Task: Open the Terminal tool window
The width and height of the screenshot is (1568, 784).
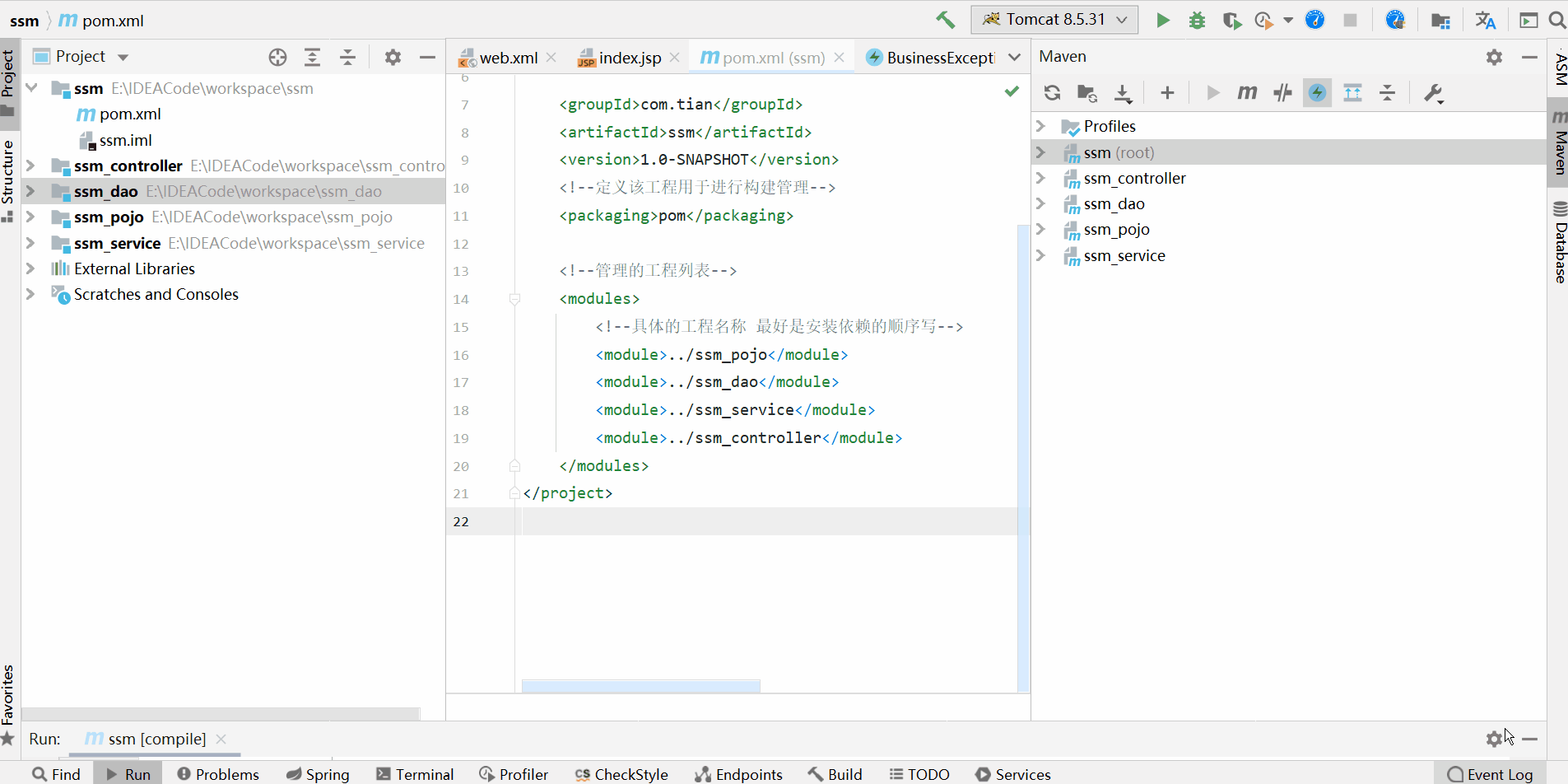Action: 416,774
